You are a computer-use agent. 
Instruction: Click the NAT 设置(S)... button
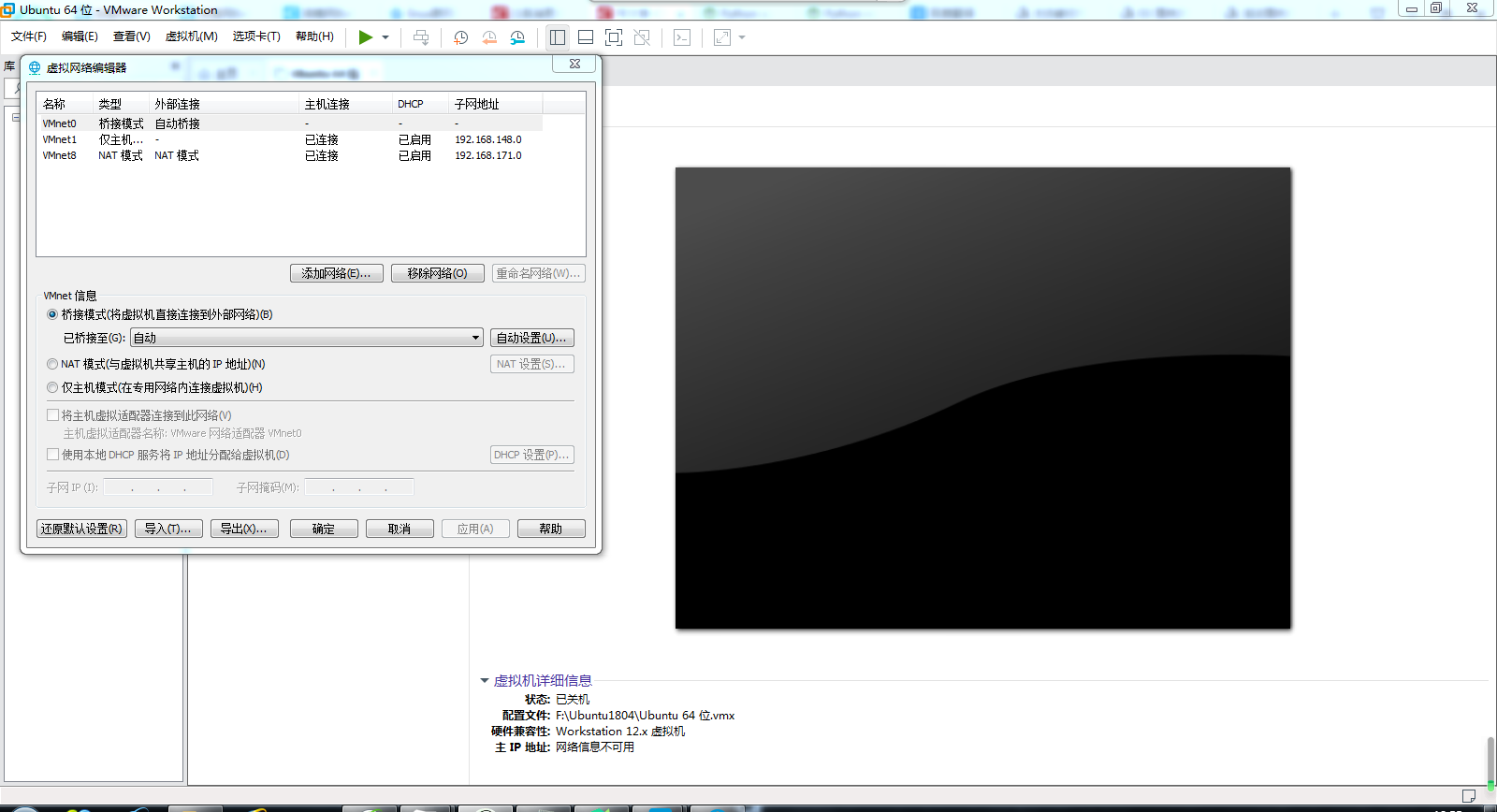(531, 364)
